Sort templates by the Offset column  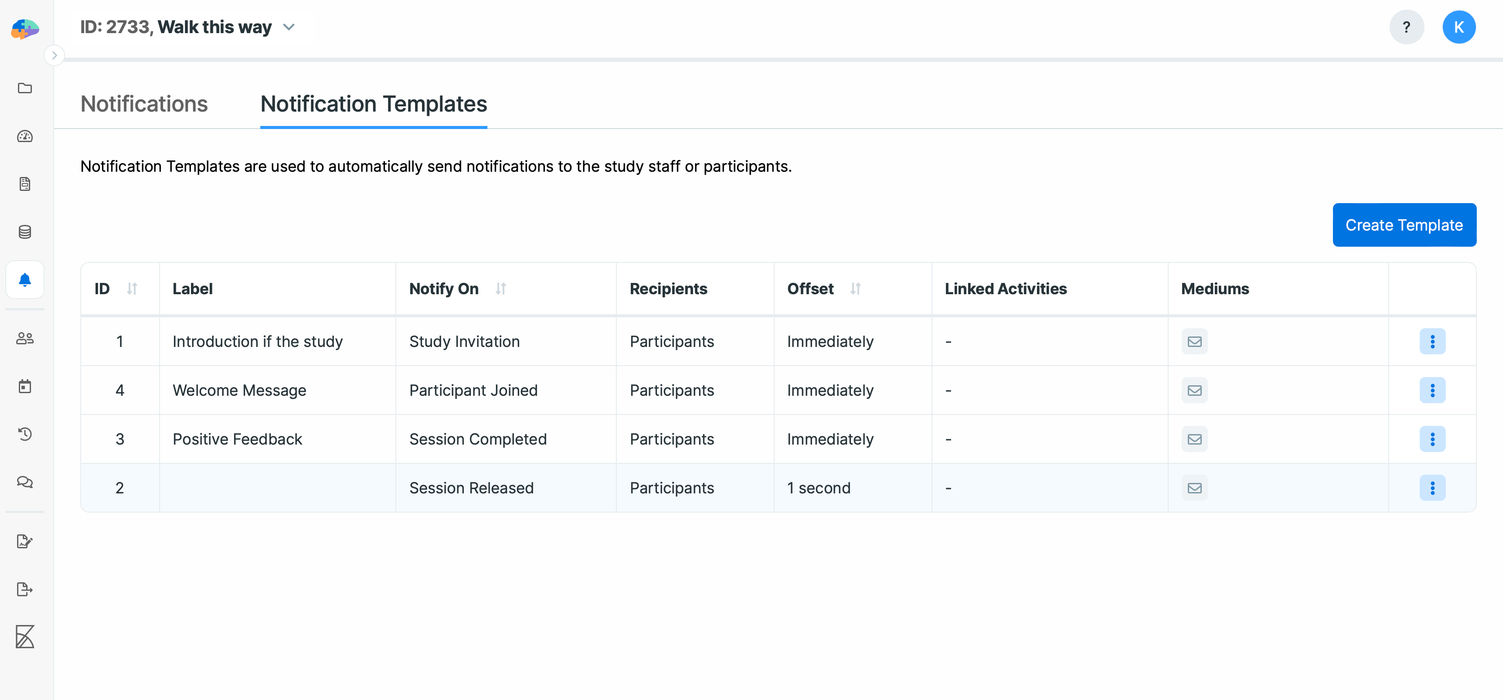855,289
